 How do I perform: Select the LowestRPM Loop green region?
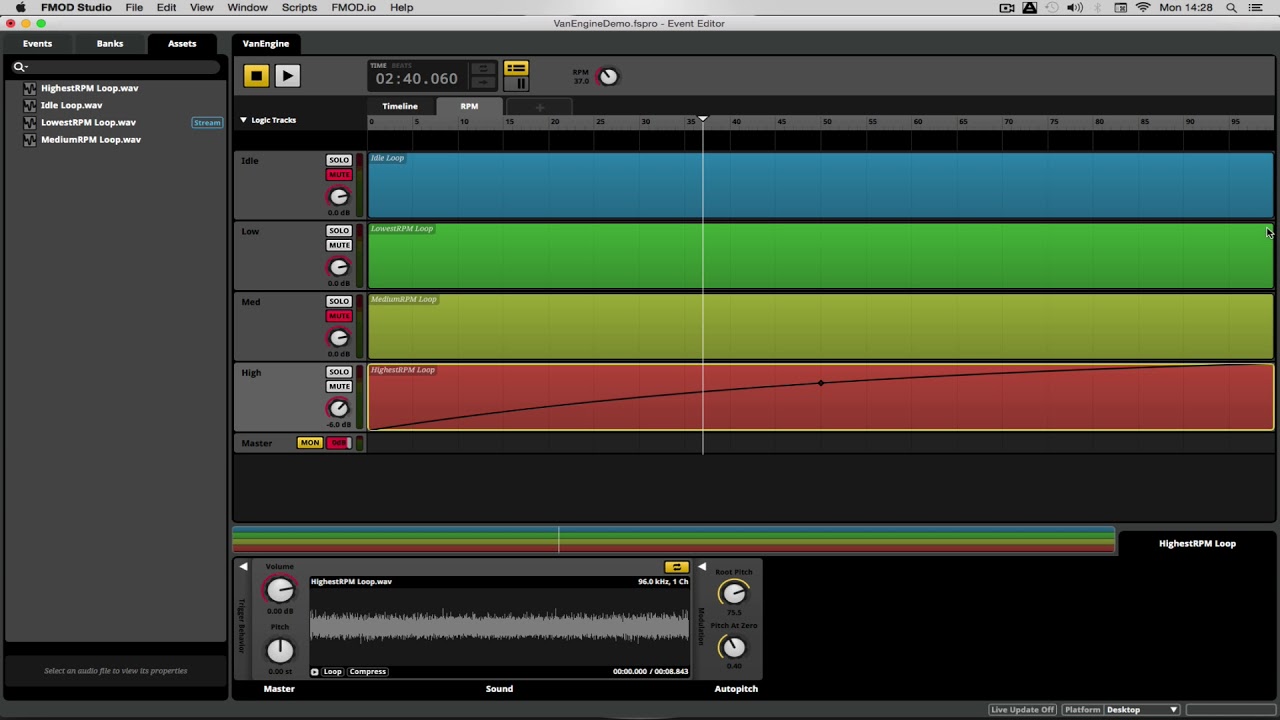point(820,256)
